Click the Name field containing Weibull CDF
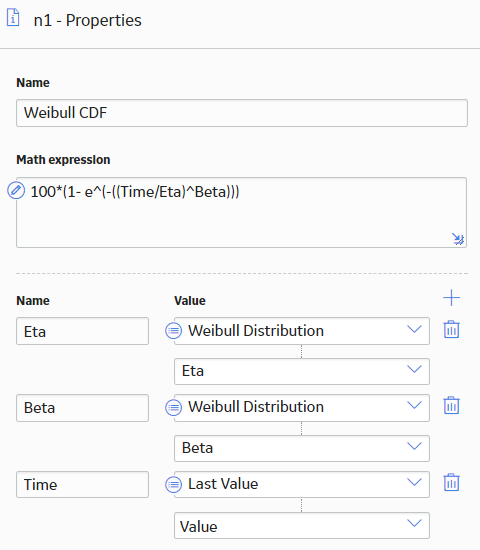The image size is (480, 550). click(242, 113)
